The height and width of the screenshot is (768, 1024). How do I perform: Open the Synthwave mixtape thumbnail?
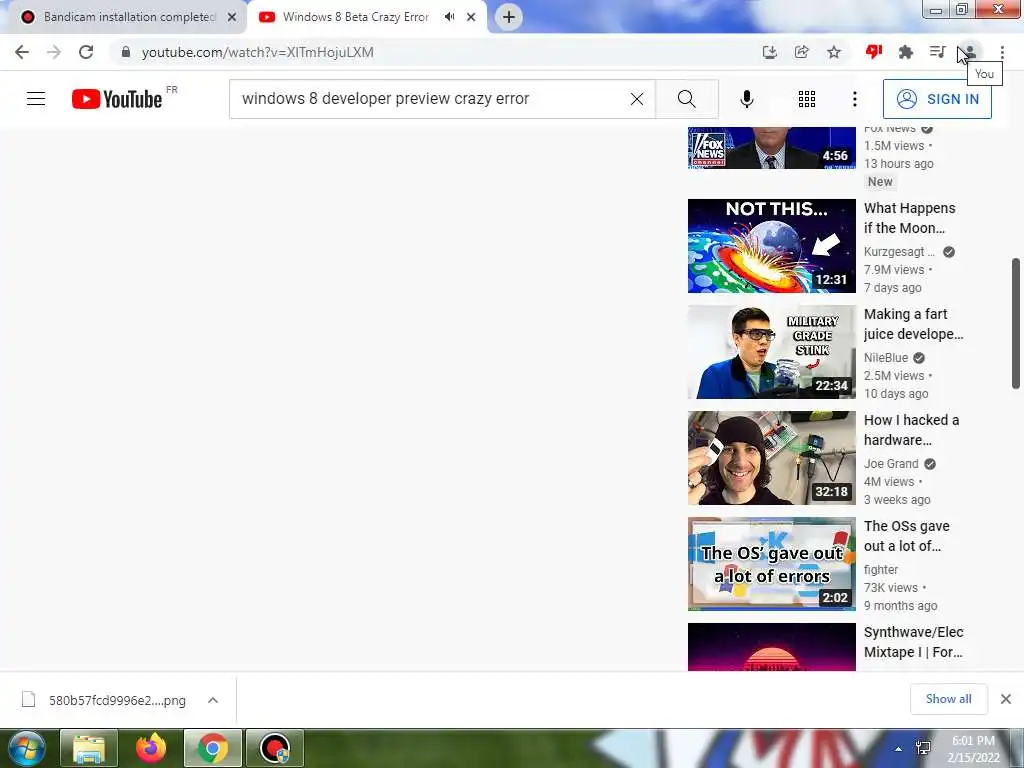[x=772, y=647]
